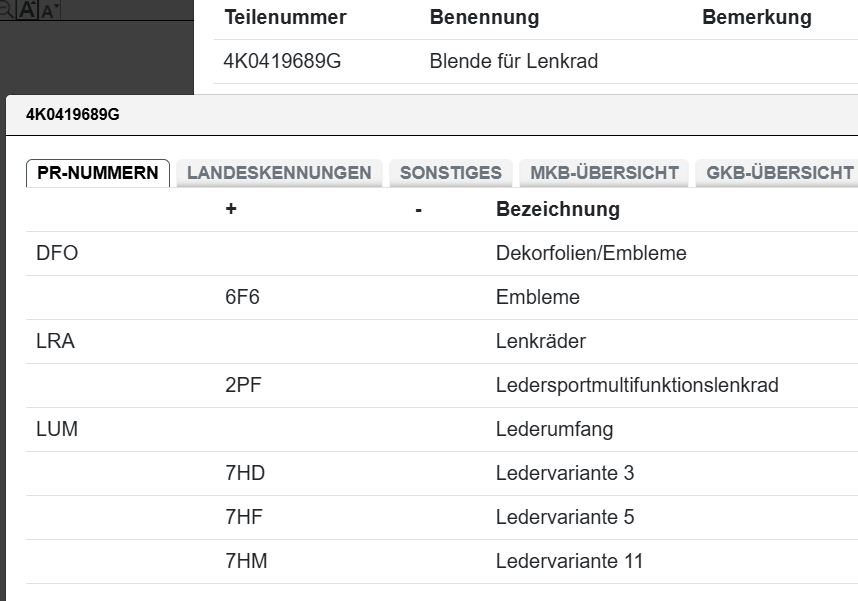Click the Benennung column header
858x601 pixels.
click(x=484, y=18)
